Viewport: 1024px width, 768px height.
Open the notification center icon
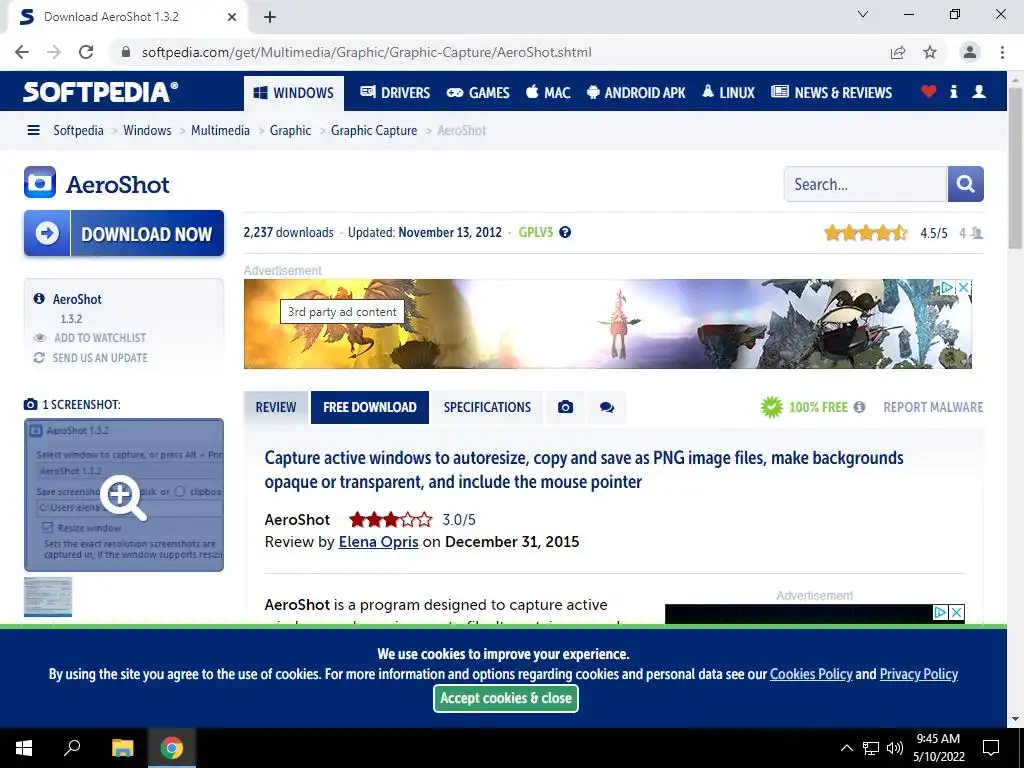click(x=991, y=748)
